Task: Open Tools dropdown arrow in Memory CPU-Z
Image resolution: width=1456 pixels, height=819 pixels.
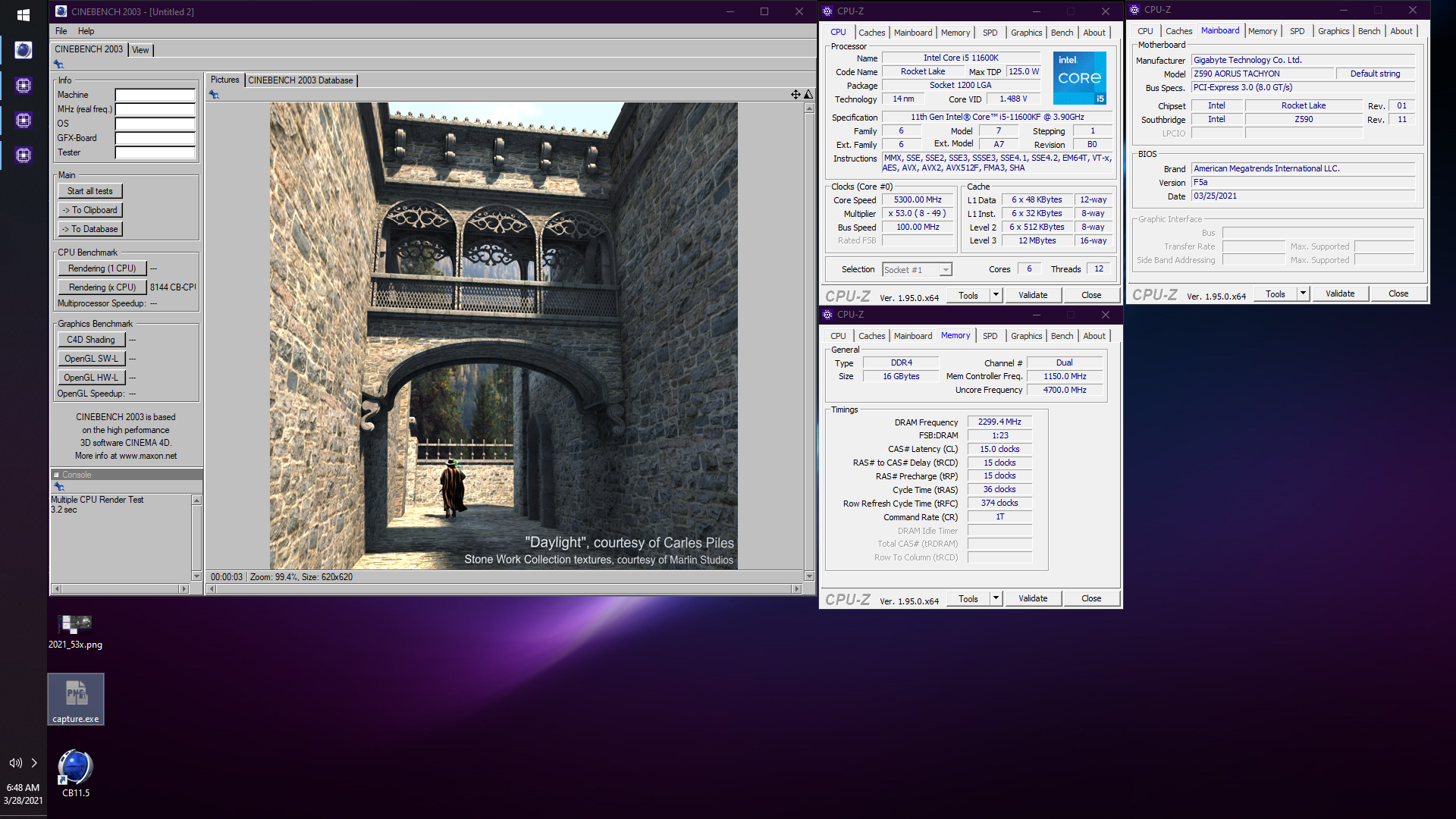Action: click(996, 598)
